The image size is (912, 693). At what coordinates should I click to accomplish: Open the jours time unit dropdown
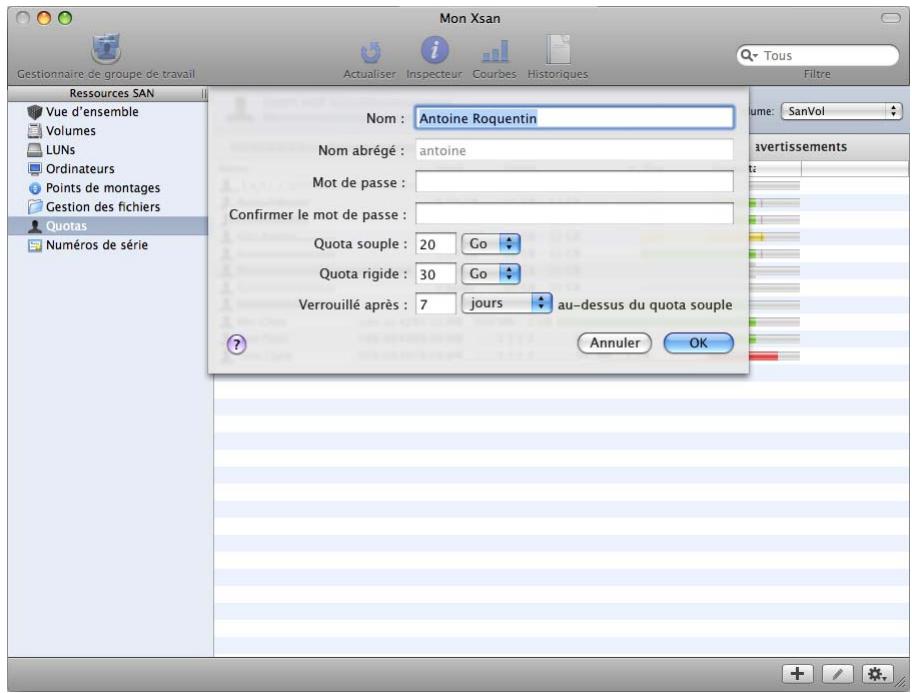click(507, 303)
